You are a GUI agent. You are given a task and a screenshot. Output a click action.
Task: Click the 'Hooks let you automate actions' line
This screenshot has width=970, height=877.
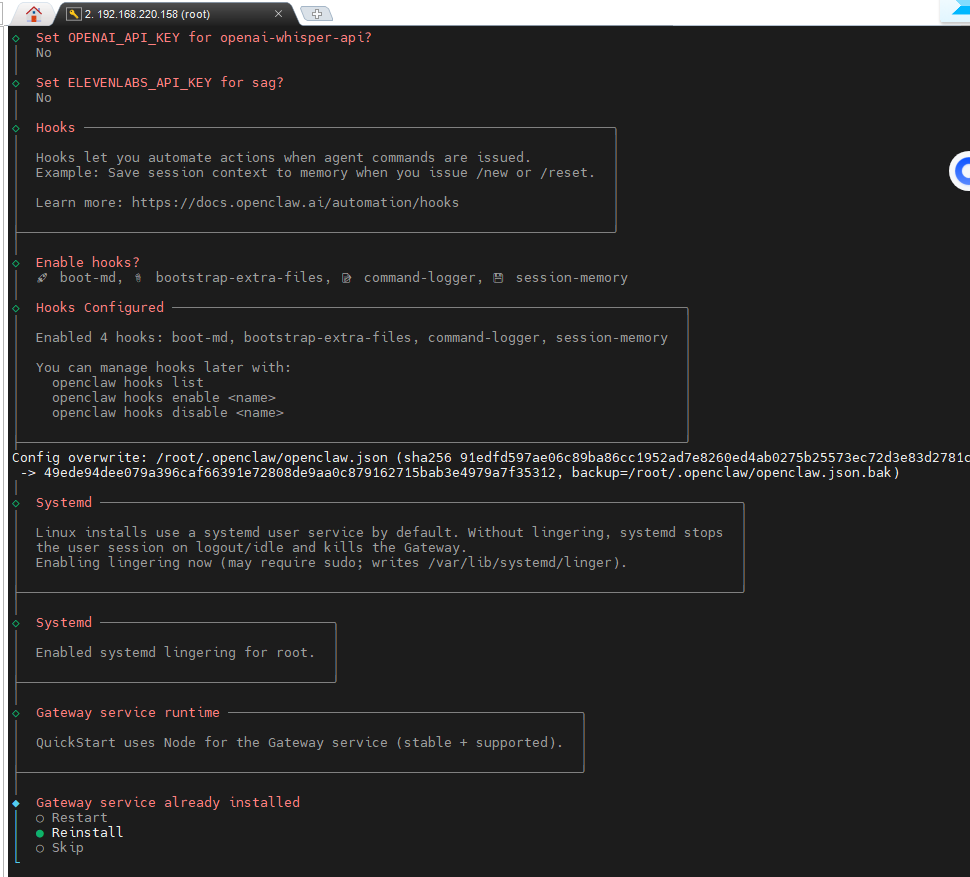[x=283, y=158]
